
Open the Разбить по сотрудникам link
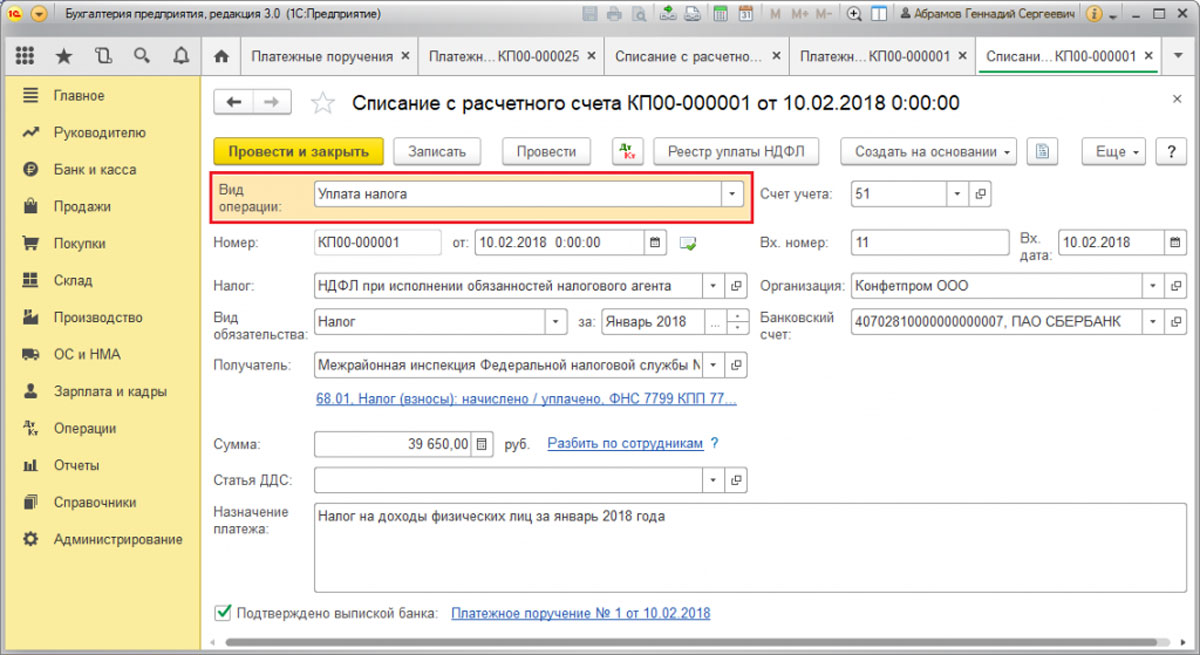click(625, 443)
